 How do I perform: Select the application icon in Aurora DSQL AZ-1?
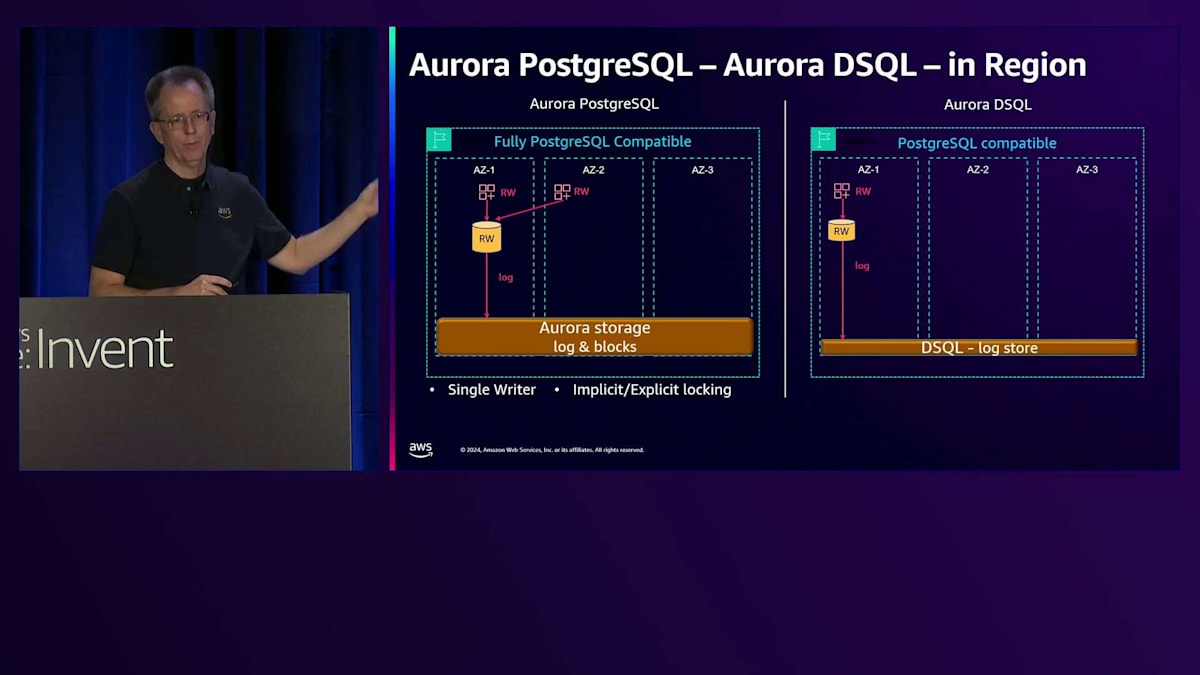click(x=842, y=191)
